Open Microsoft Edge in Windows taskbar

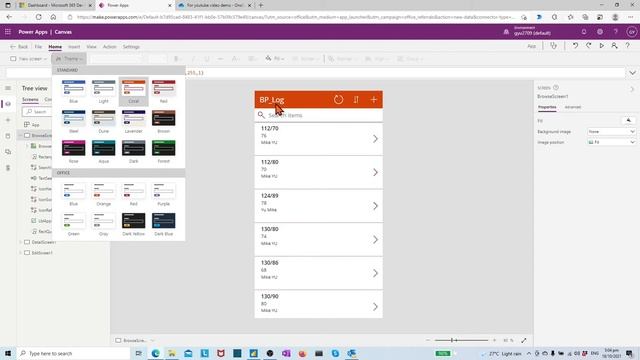156,353
